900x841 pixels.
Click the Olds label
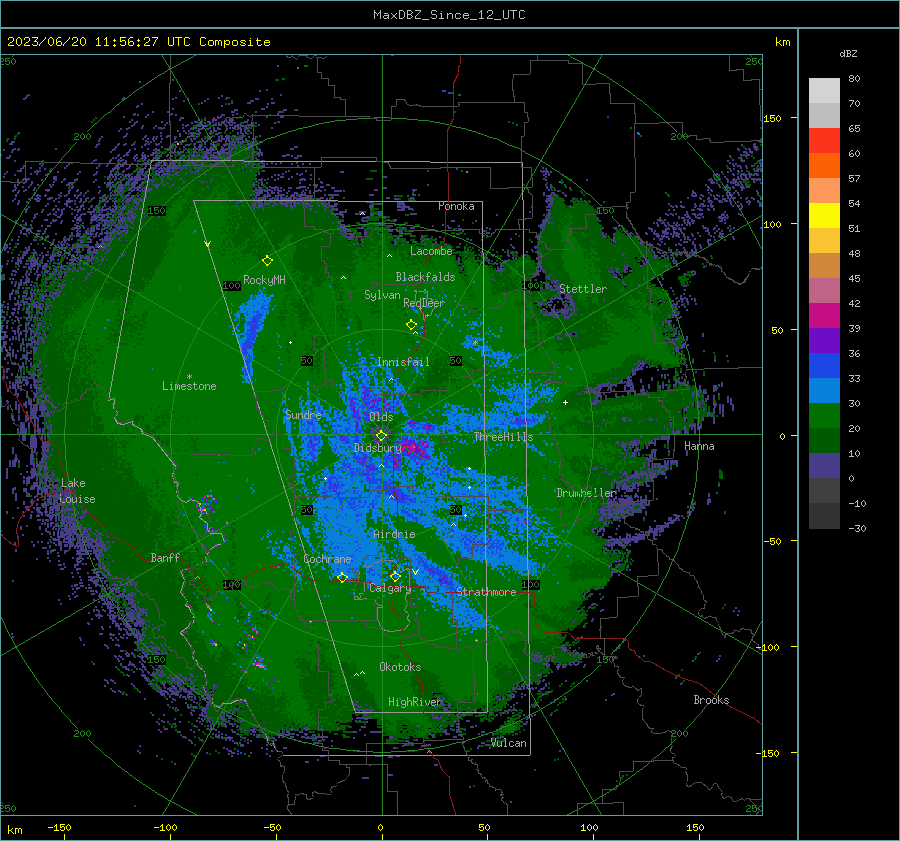pos(381,417)
